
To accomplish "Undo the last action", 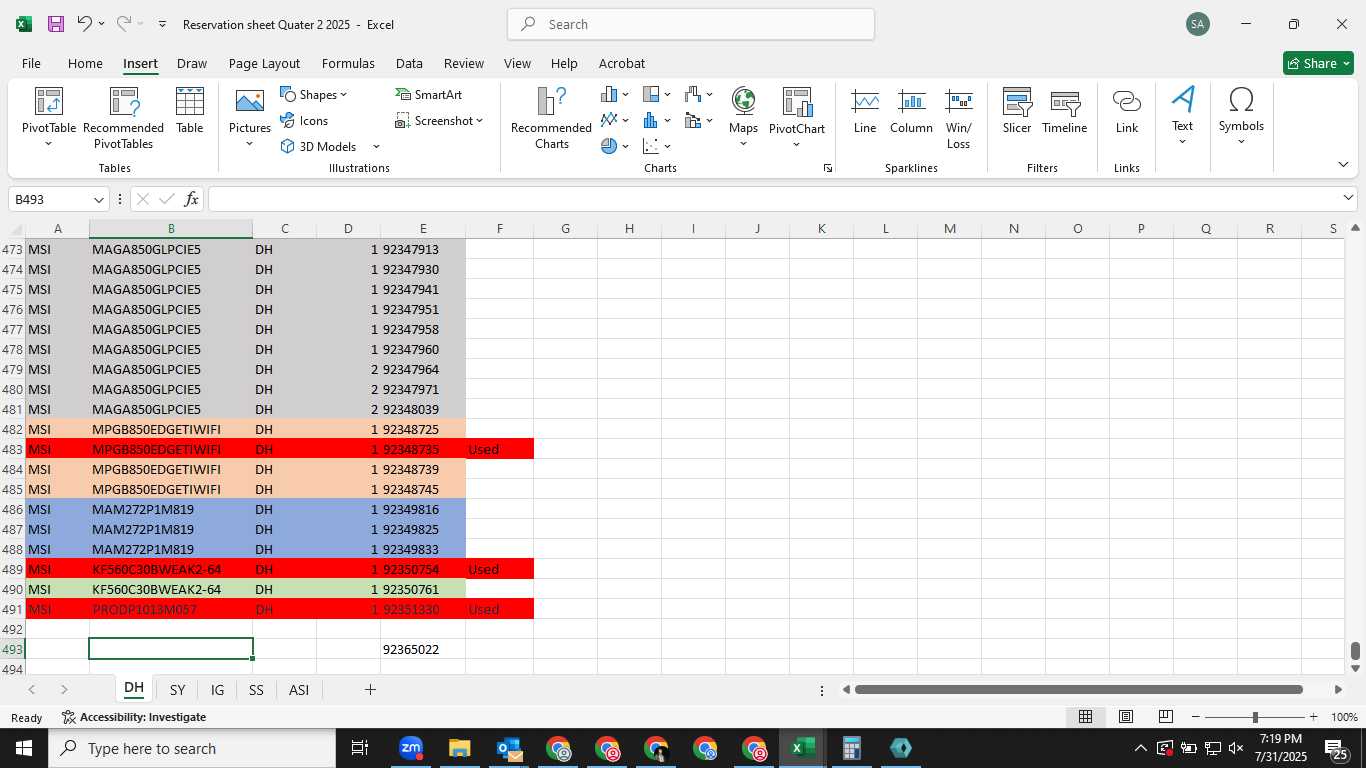I will tap(85, 24).
